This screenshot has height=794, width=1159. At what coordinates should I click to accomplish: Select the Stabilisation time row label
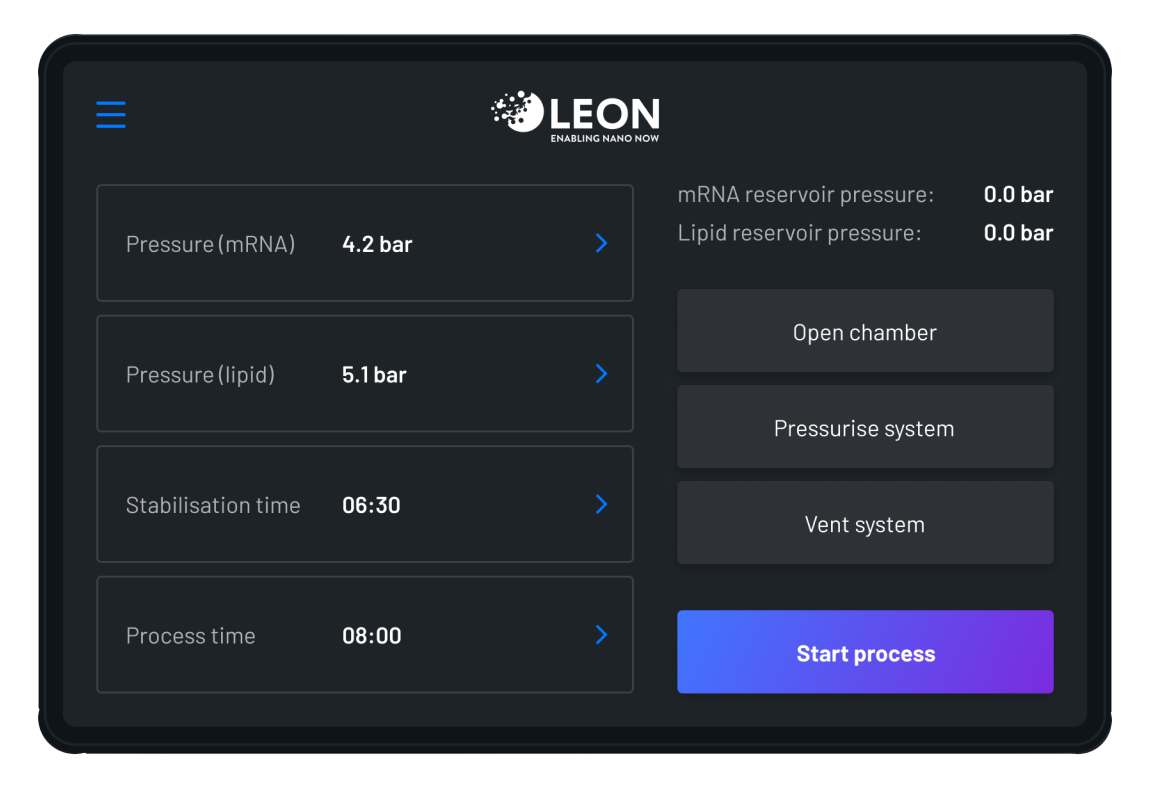[x=213, y=505]
